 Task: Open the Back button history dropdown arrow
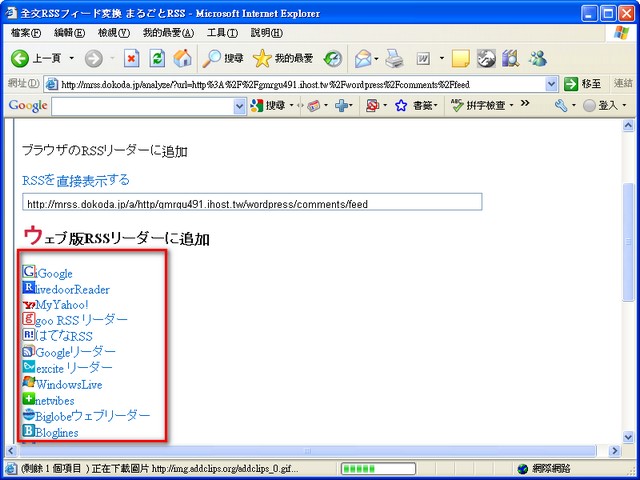click(x=71, y=59)
